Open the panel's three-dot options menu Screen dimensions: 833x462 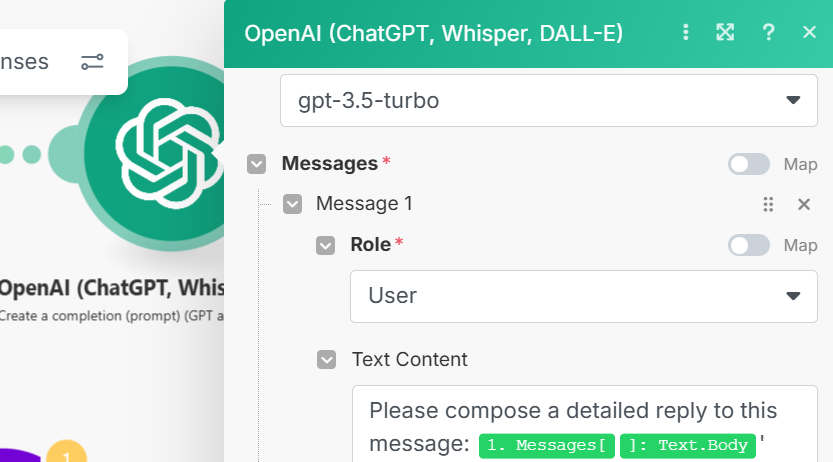click(x=686, y=33)
